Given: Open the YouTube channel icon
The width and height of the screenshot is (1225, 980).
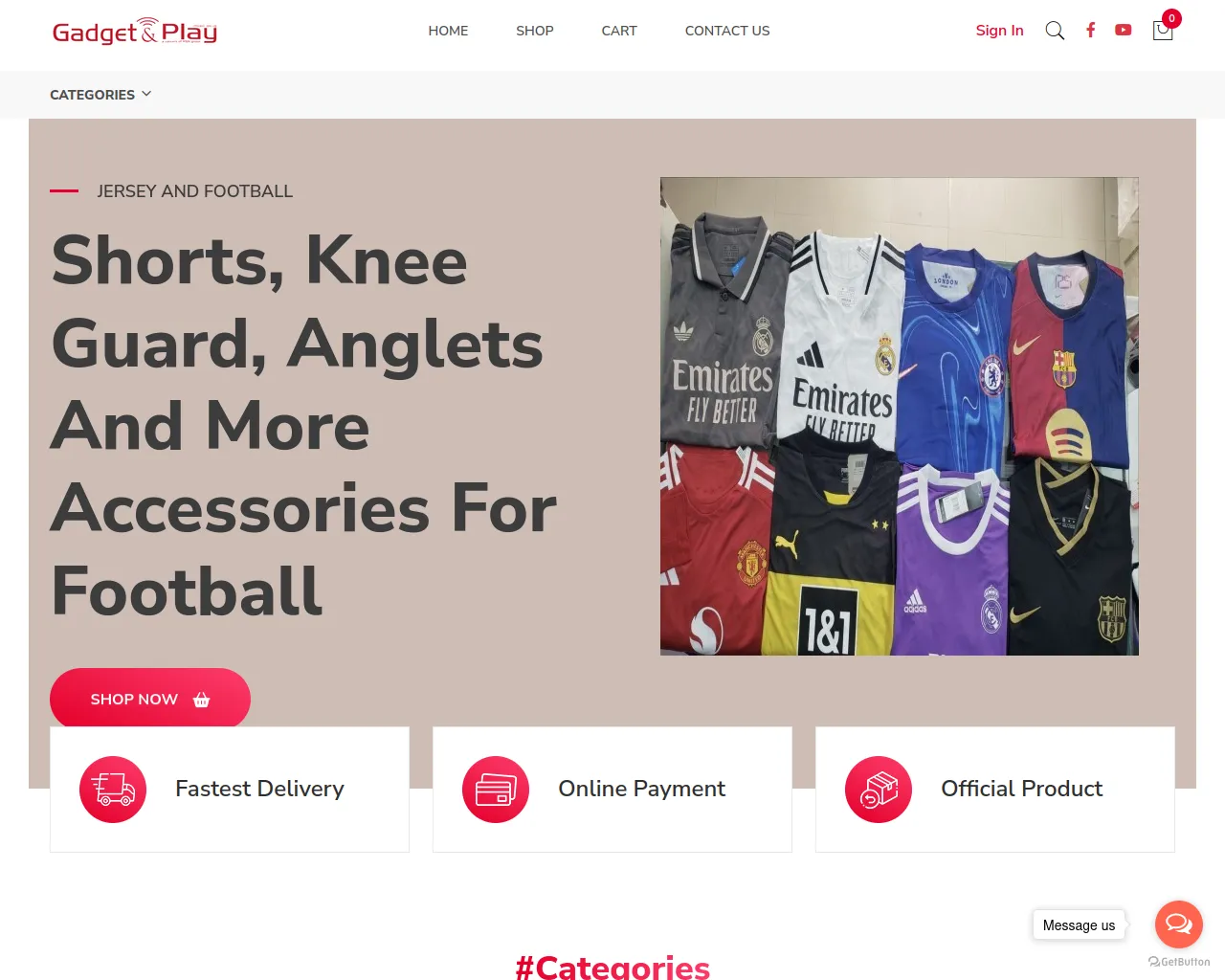Looking at the screenshot, I should click(x=1124, y=30).
